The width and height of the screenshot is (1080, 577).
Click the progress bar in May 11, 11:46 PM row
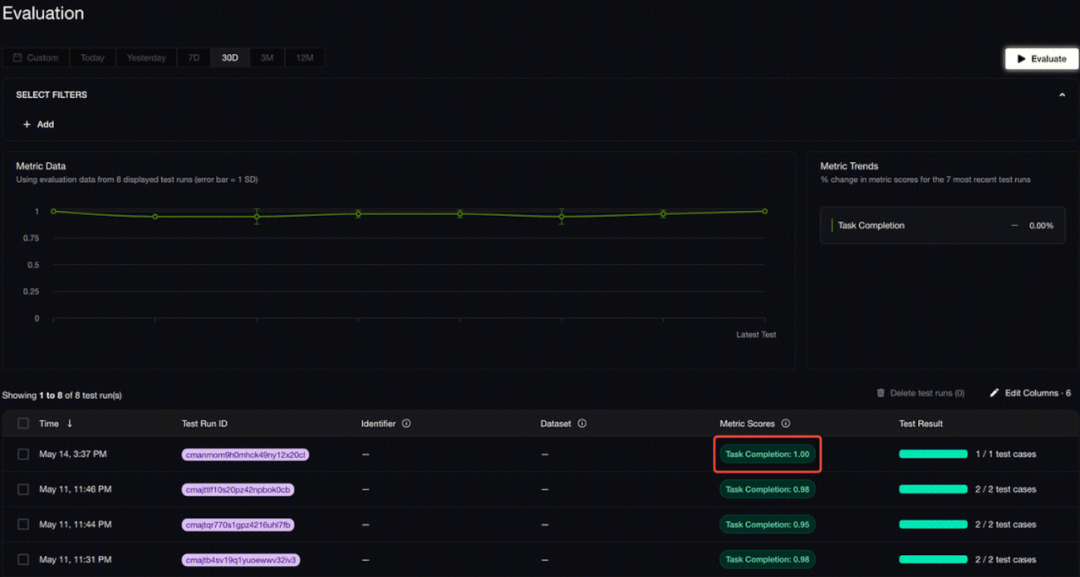pyautogui.click(x=933, y=490)
